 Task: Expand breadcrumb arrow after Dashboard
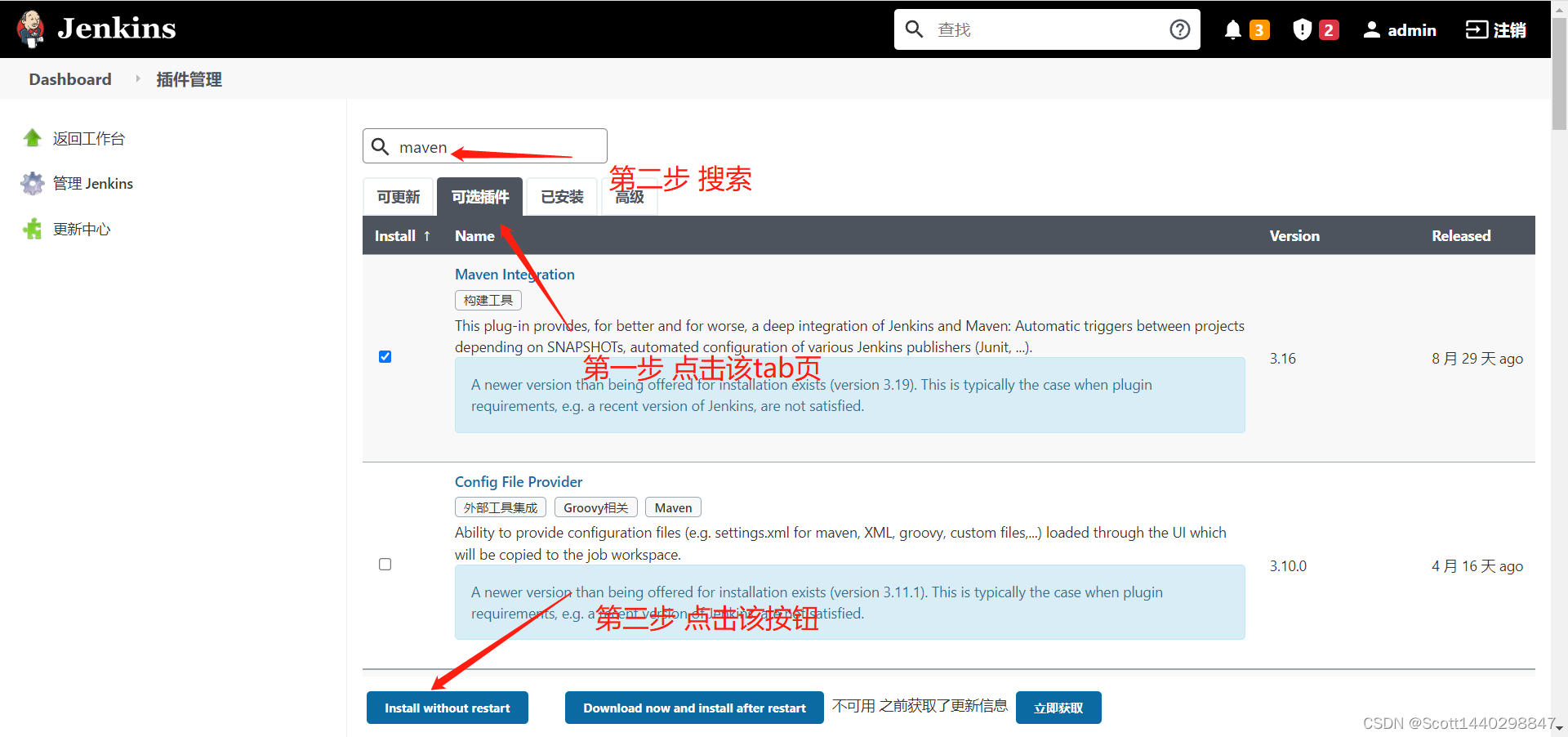[137, 79]
